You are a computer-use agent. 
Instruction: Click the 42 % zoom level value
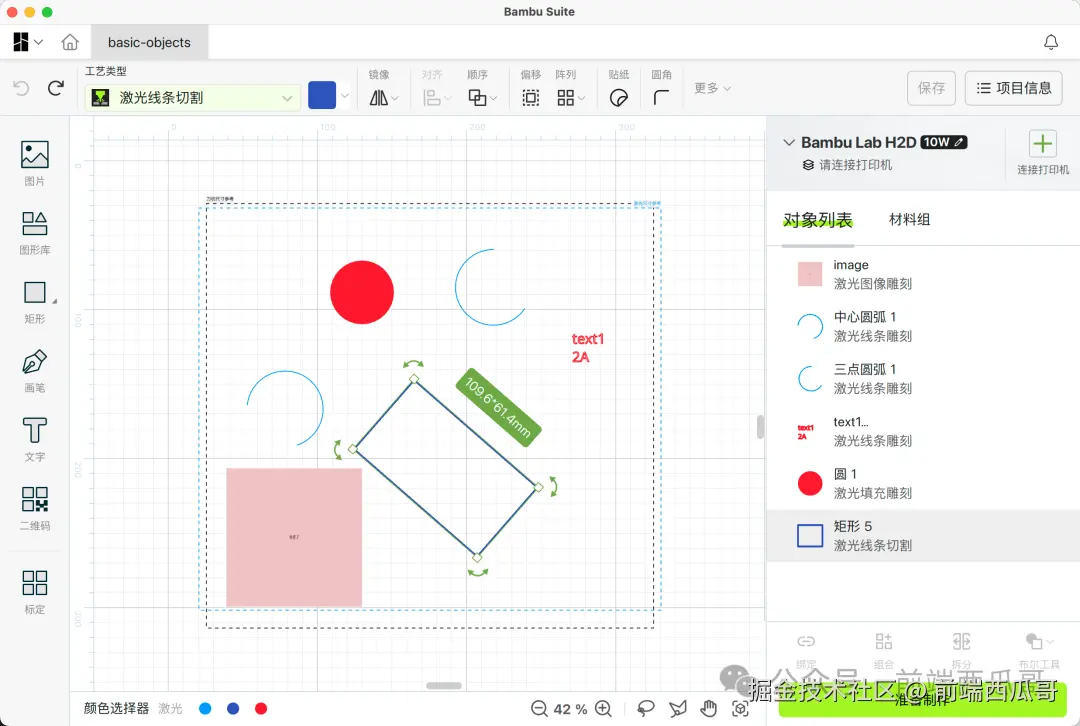click(570, 709)
